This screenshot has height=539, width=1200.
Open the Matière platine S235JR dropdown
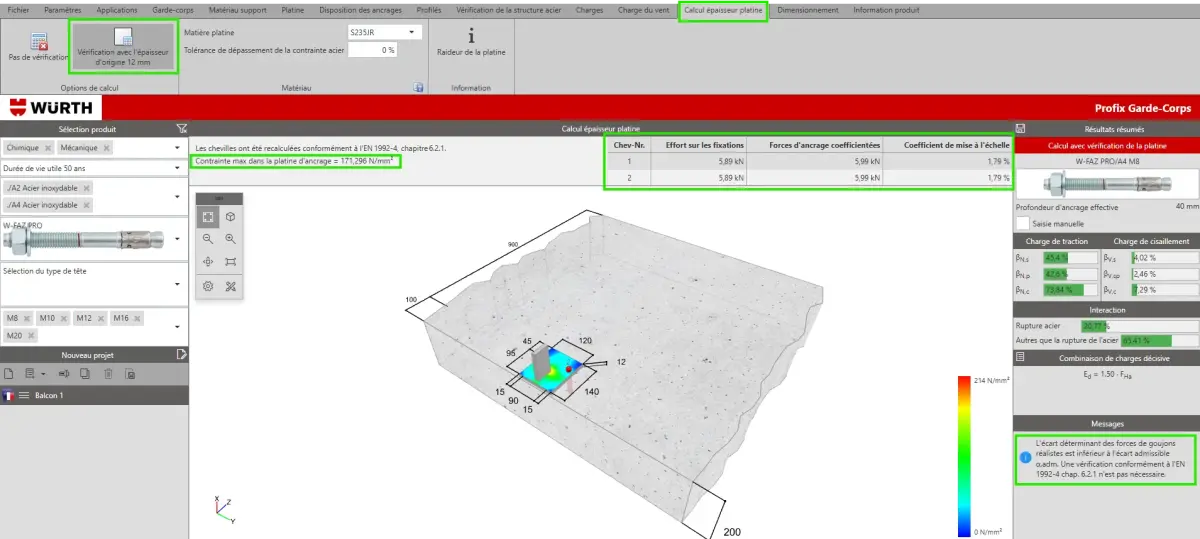click(385, 32)
